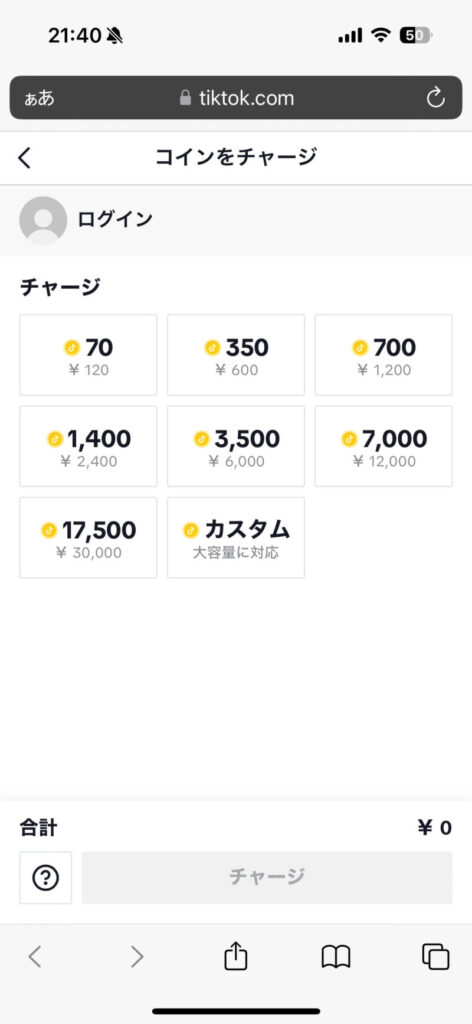The width and height of the screenshot is (472, 1024).
Task: Pick the 17,500 coins ¥30,000 package
Action: (x=88, y=537)
